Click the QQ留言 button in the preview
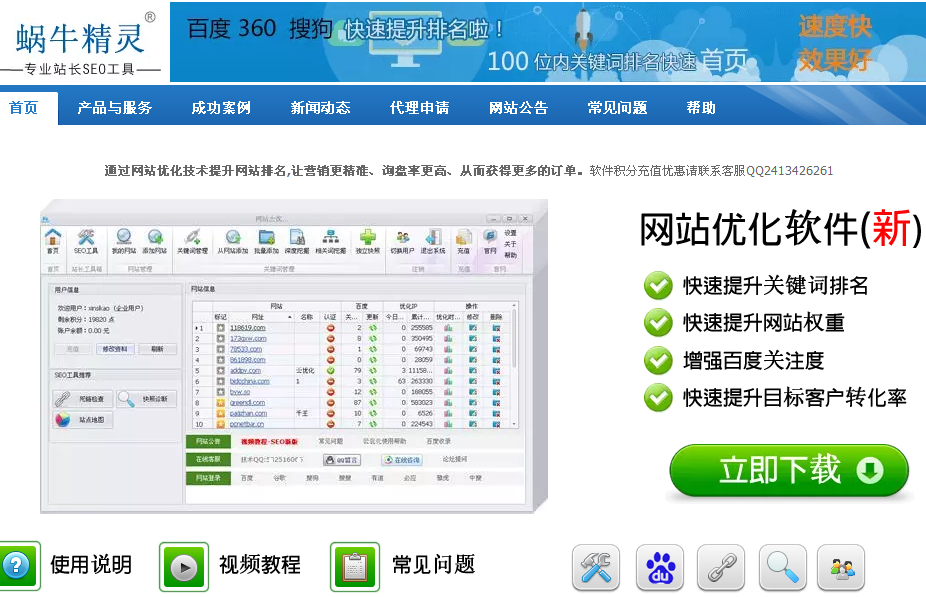This screenshot has width=926, height=597. click(x=343, y=460)
